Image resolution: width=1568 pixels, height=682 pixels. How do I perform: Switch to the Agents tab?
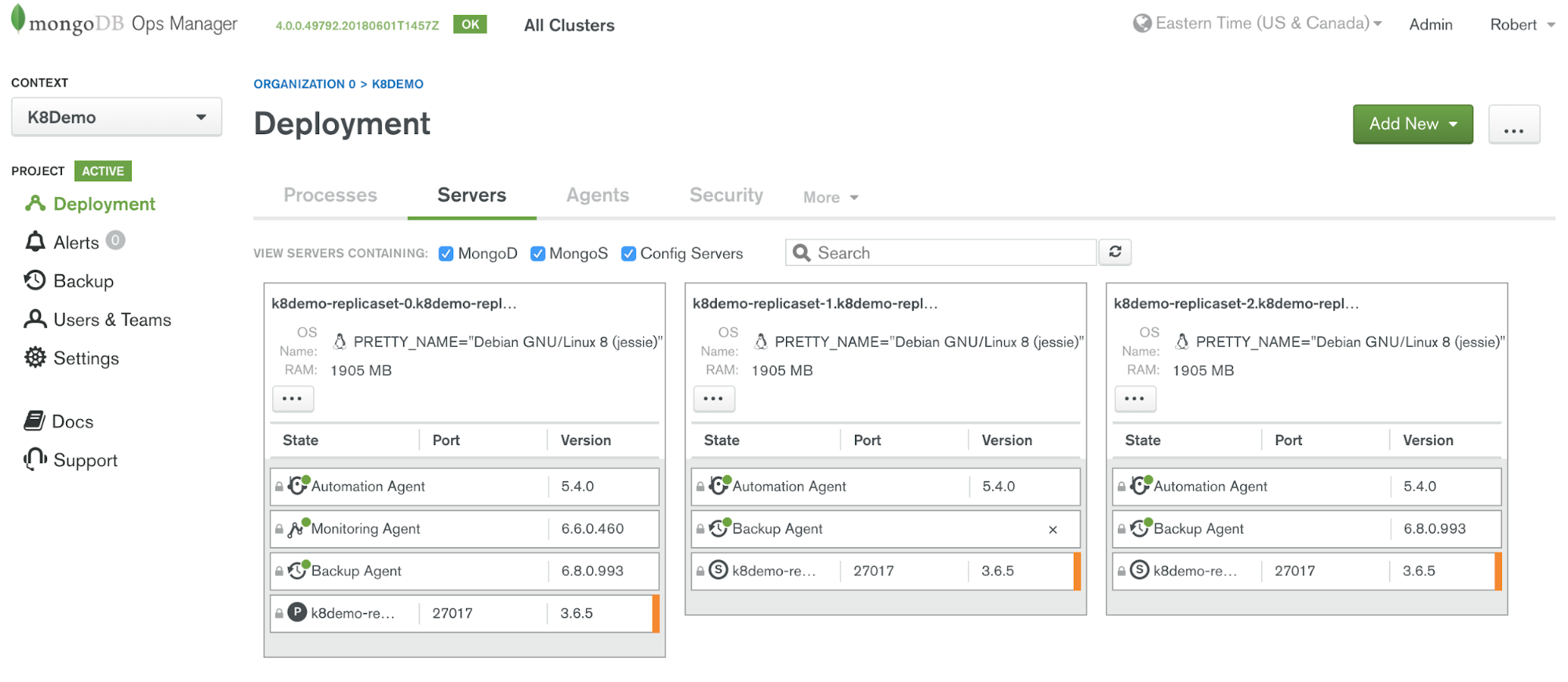click(x=598, y=195)
